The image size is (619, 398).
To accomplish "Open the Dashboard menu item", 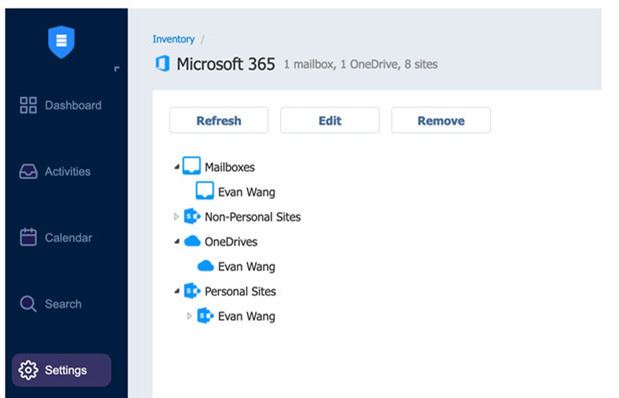I will click(x=62, y=105).
